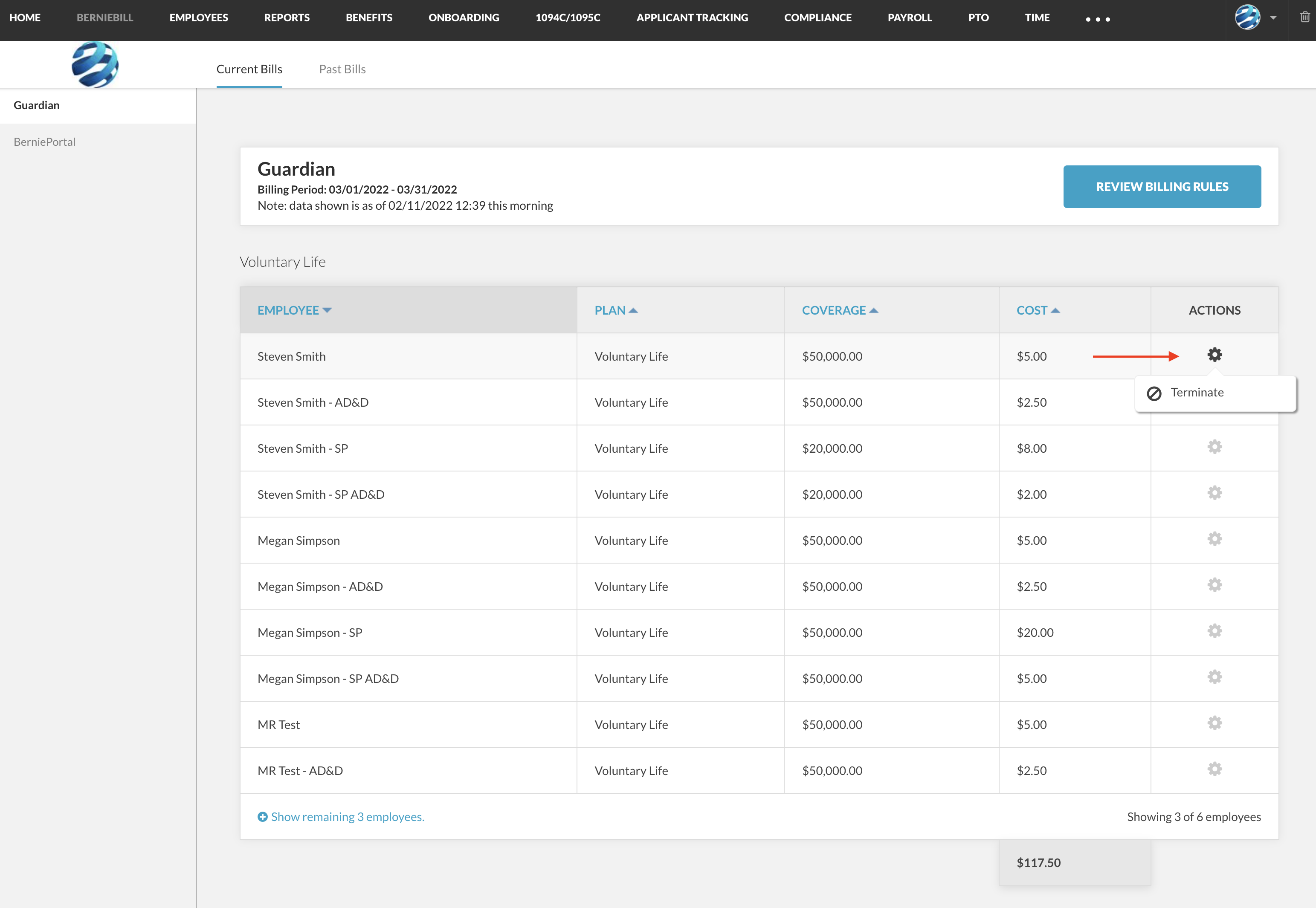
Task: Open gear actions for MR Test - AD&D
Action: [1214, 770]
